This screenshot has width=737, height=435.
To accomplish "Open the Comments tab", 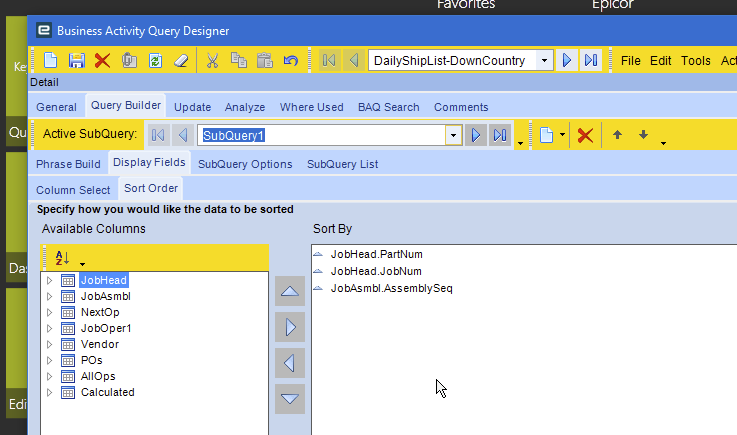I will point(461,107).
